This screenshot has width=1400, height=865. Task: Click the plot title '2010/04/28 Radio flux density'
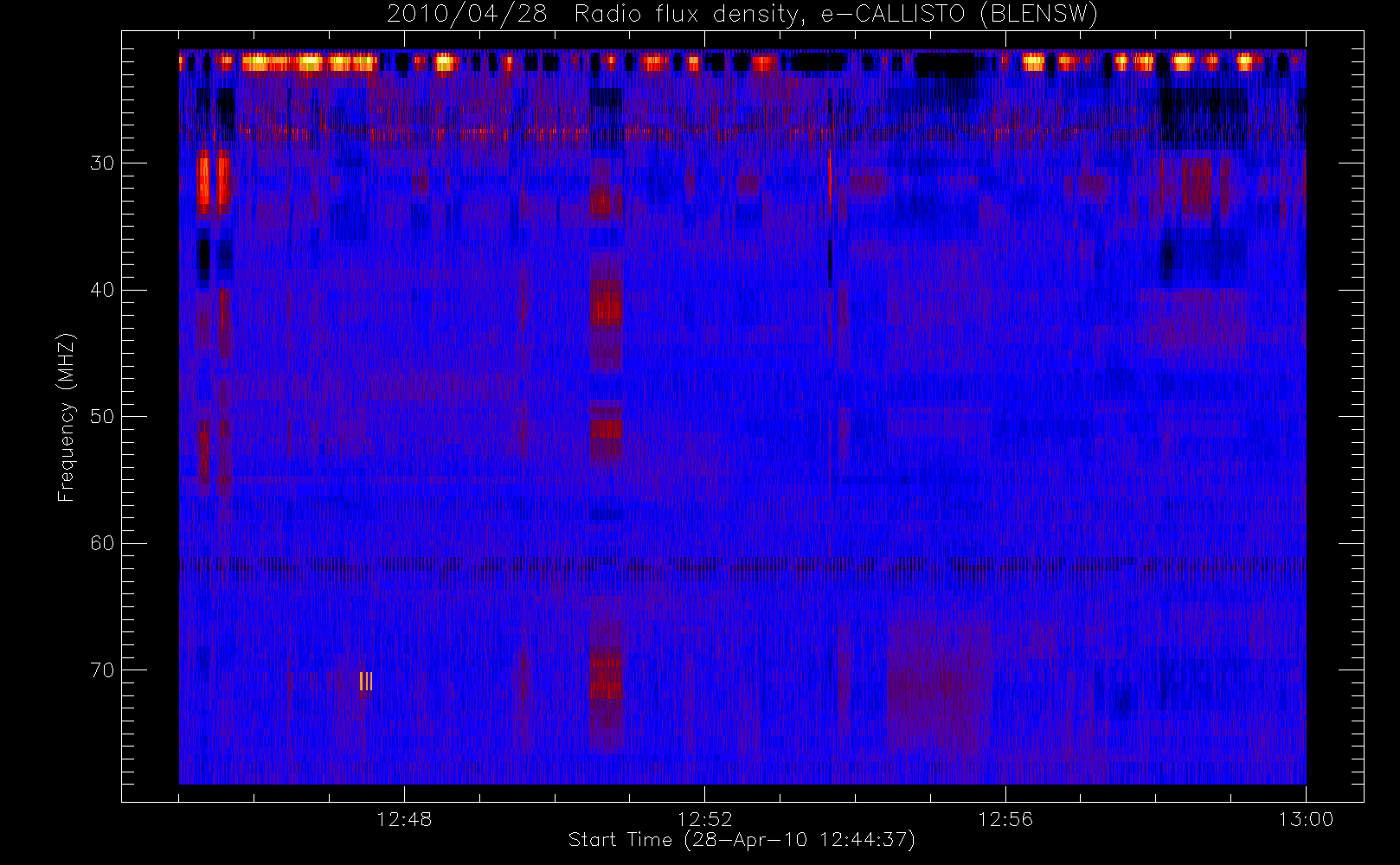pos(742,15)
